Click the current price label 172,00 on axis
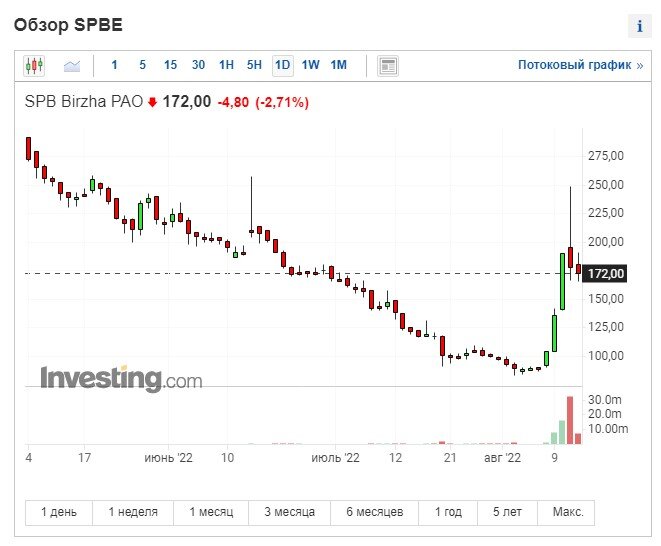The width and height of the screenshot is (661, 546). (605, 274)
